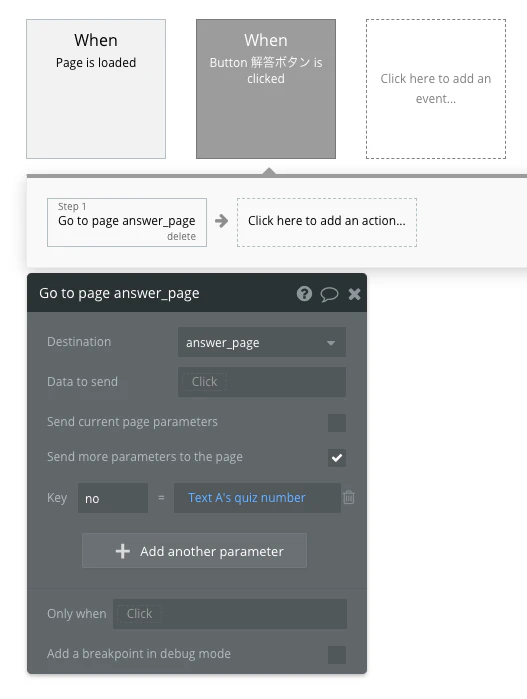Toggle Add a breakpoint in debug mode
Screen dimensions: 527x699
(x=337, y=654)
